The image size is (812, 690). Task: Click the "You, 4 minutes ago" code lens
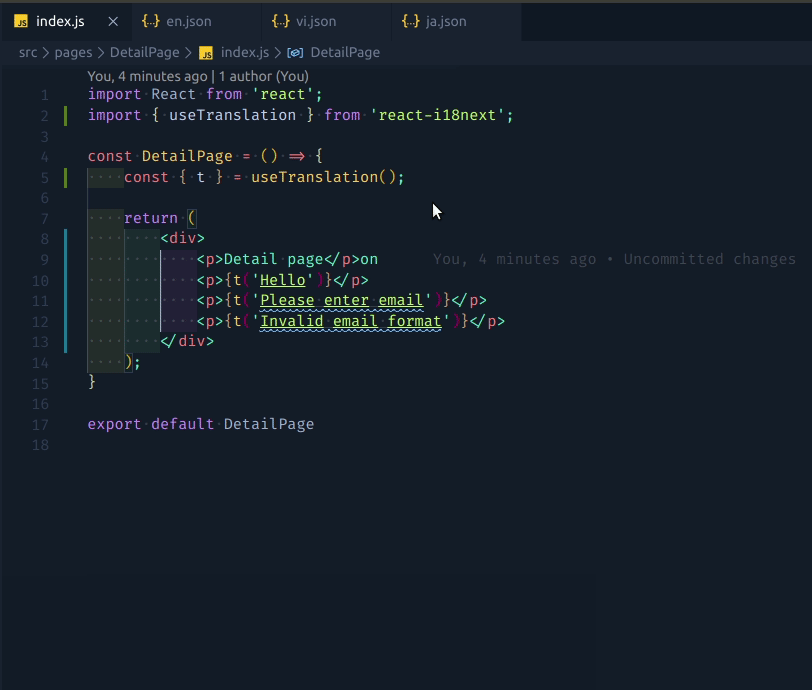click(x=147, y=76)
